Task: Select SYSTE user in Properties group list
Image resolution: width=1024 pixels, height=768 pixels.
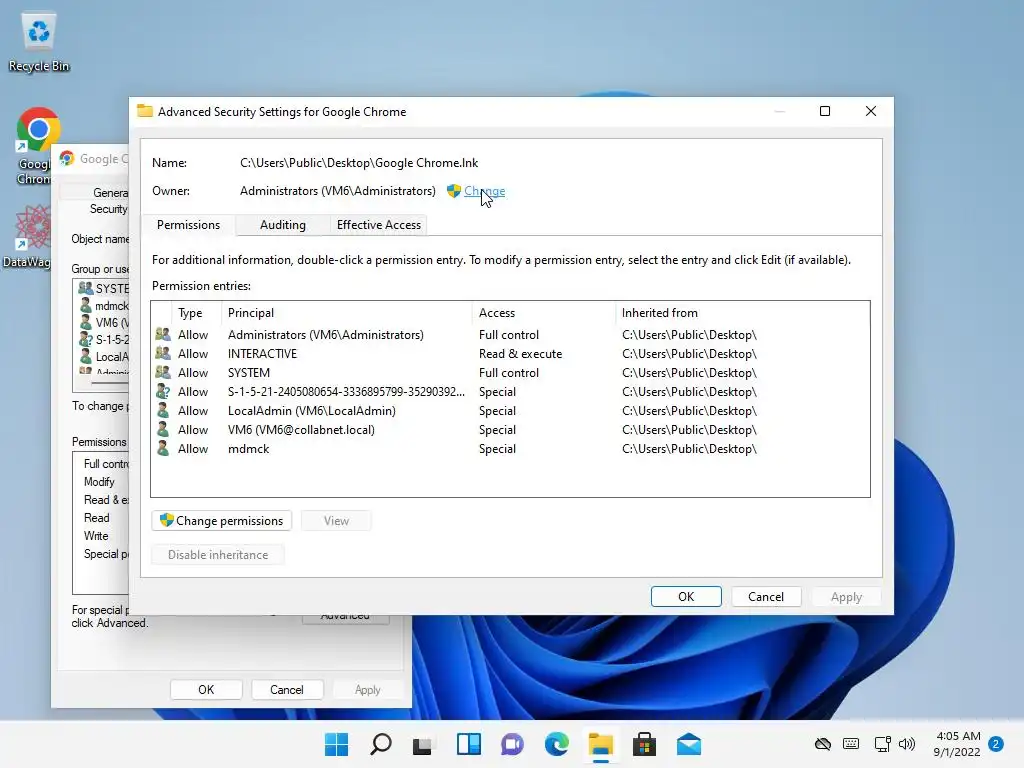Action: [103, 288]
